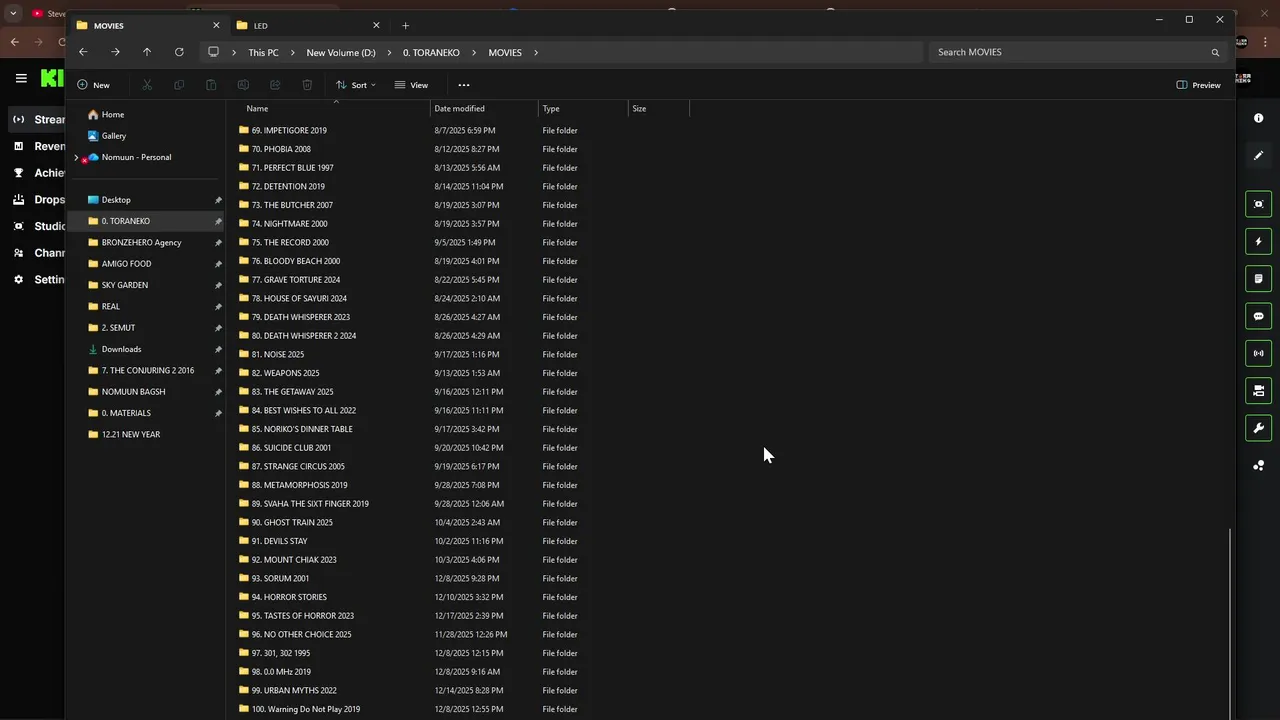1280x720 pixels.
Task: Sort by the Type column header
Action: point(551,108)
